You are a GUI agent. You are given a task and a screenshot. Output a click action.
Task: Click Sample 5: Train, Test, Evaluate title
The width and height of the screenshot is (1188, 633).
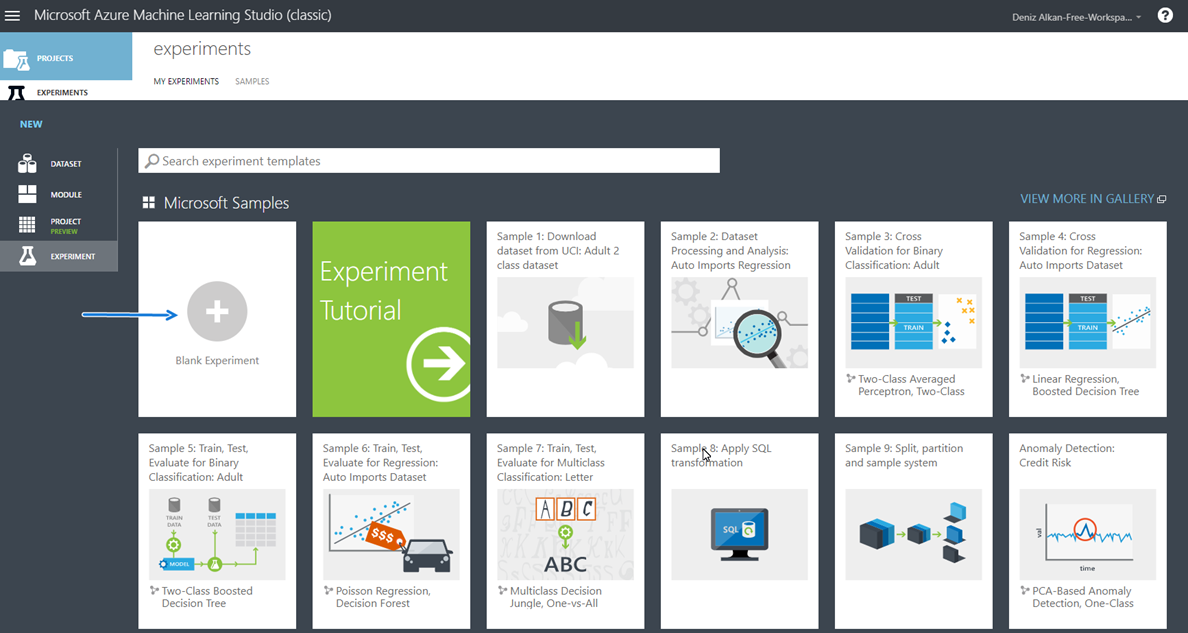click(199, 462)
